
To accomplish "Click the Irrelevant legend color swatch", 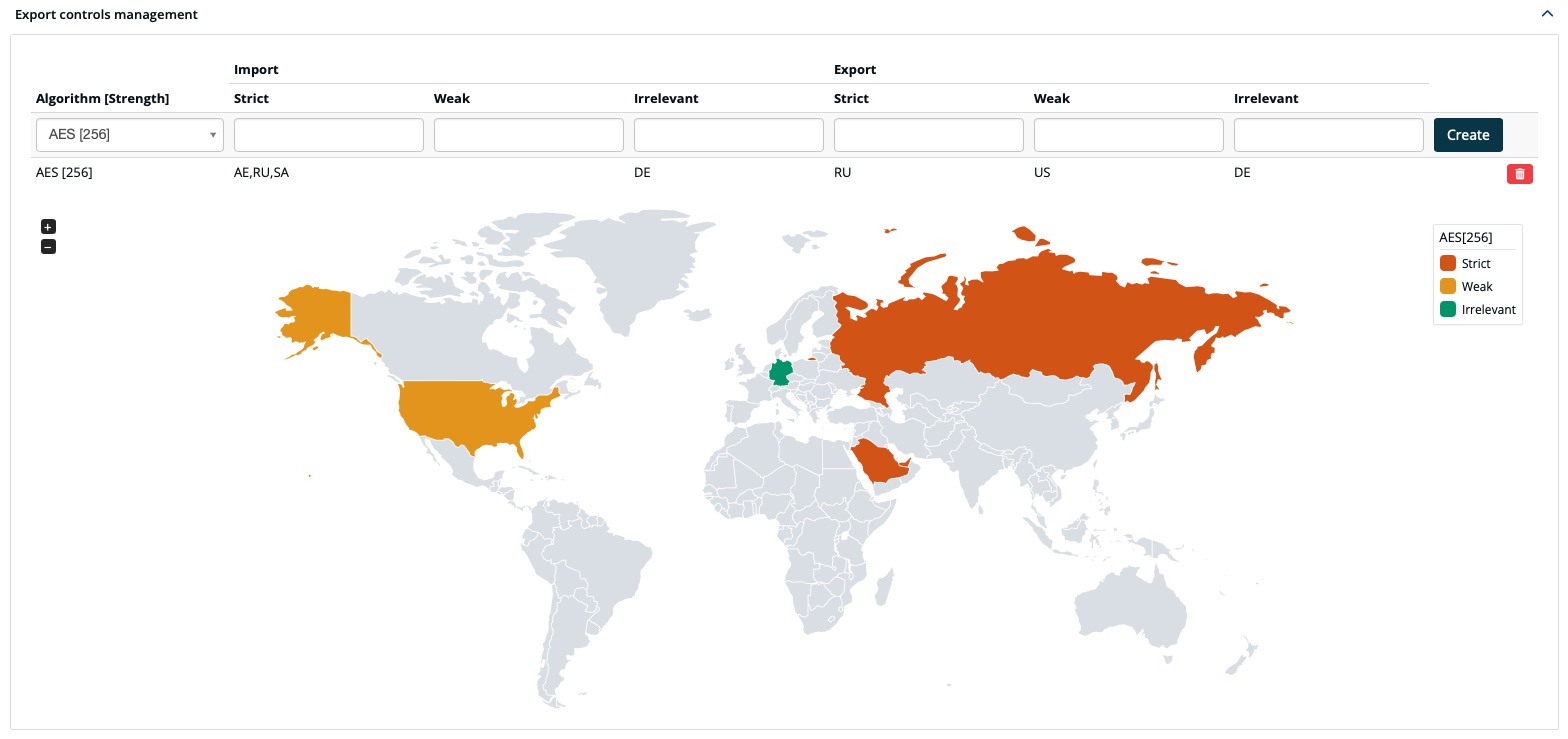I will tap(1448, 310).
